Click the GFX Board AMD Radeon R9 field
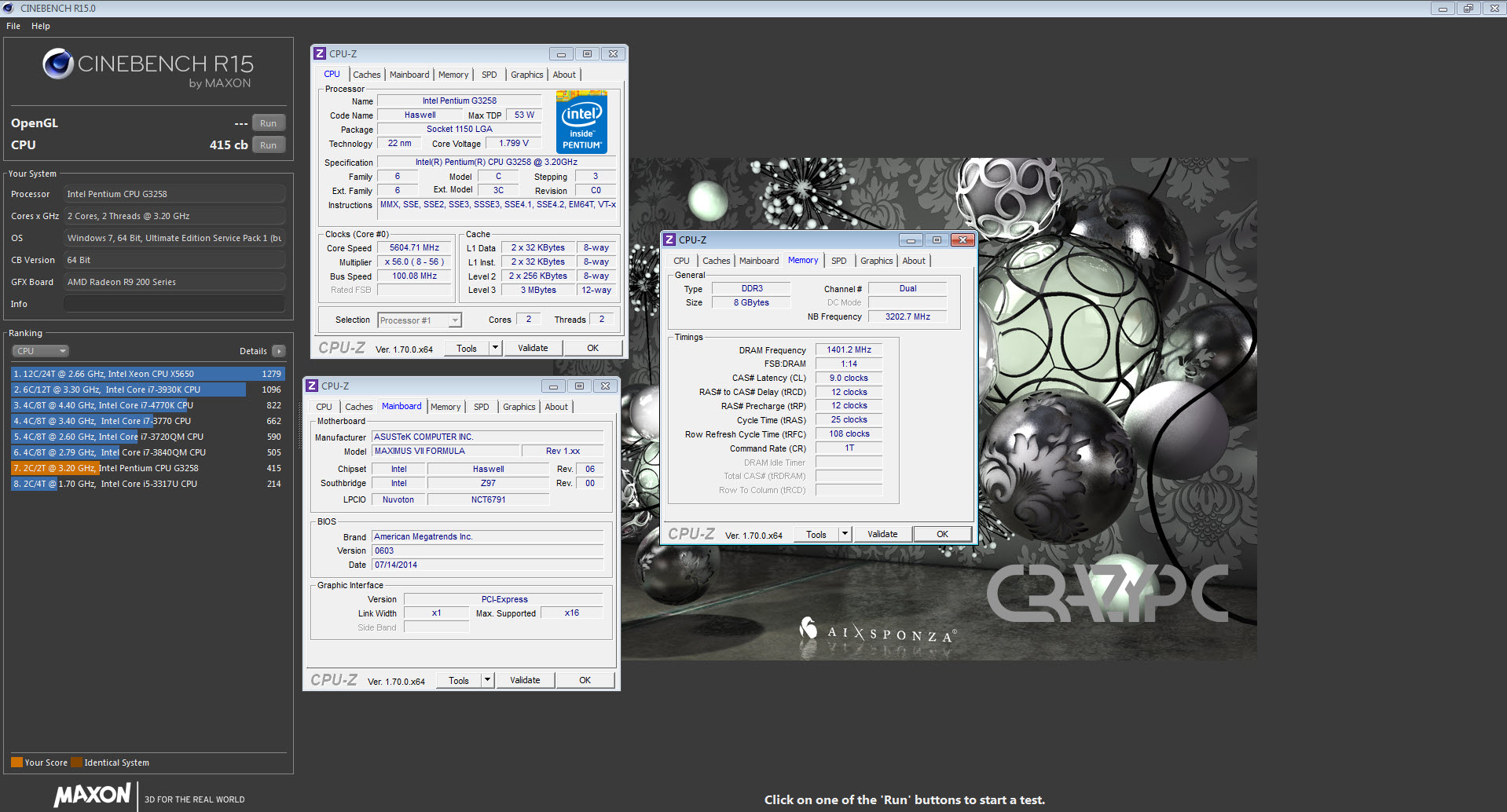Screen dimensions: 1507x812 click(x=174, y=282)
